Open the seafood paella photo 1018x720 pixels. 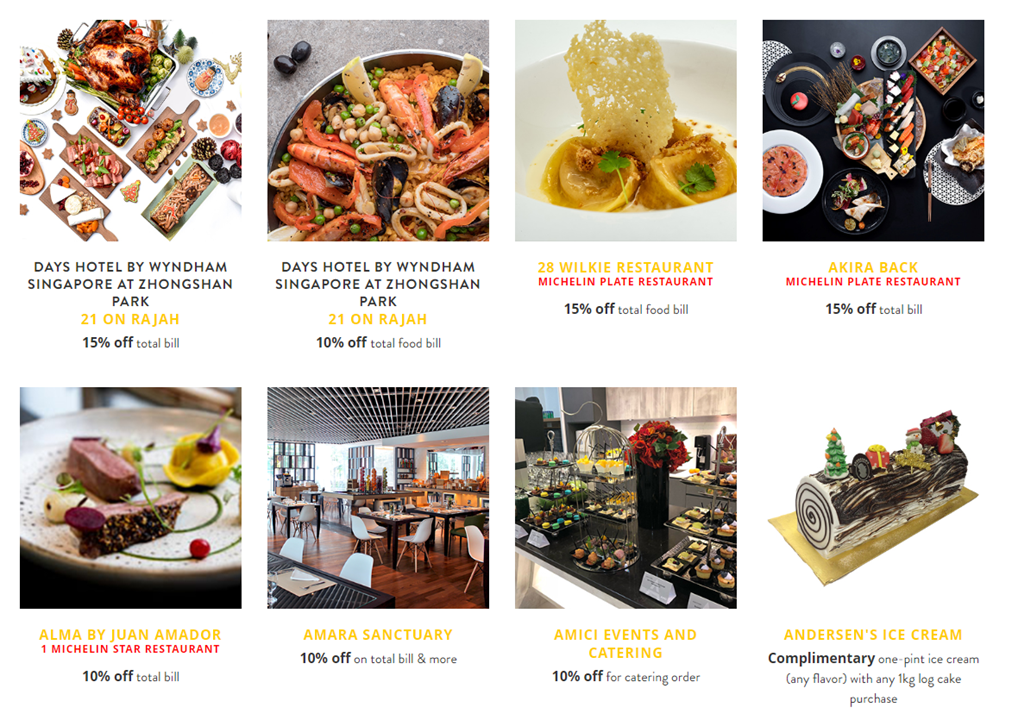[378, 130]
